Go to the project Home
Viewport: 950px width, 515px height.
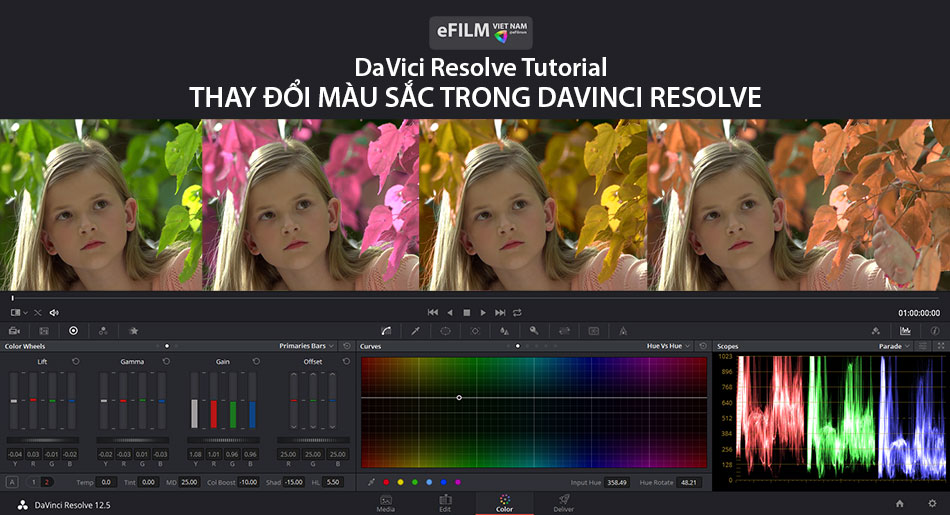pyautogui.click(x=900, y=503)
